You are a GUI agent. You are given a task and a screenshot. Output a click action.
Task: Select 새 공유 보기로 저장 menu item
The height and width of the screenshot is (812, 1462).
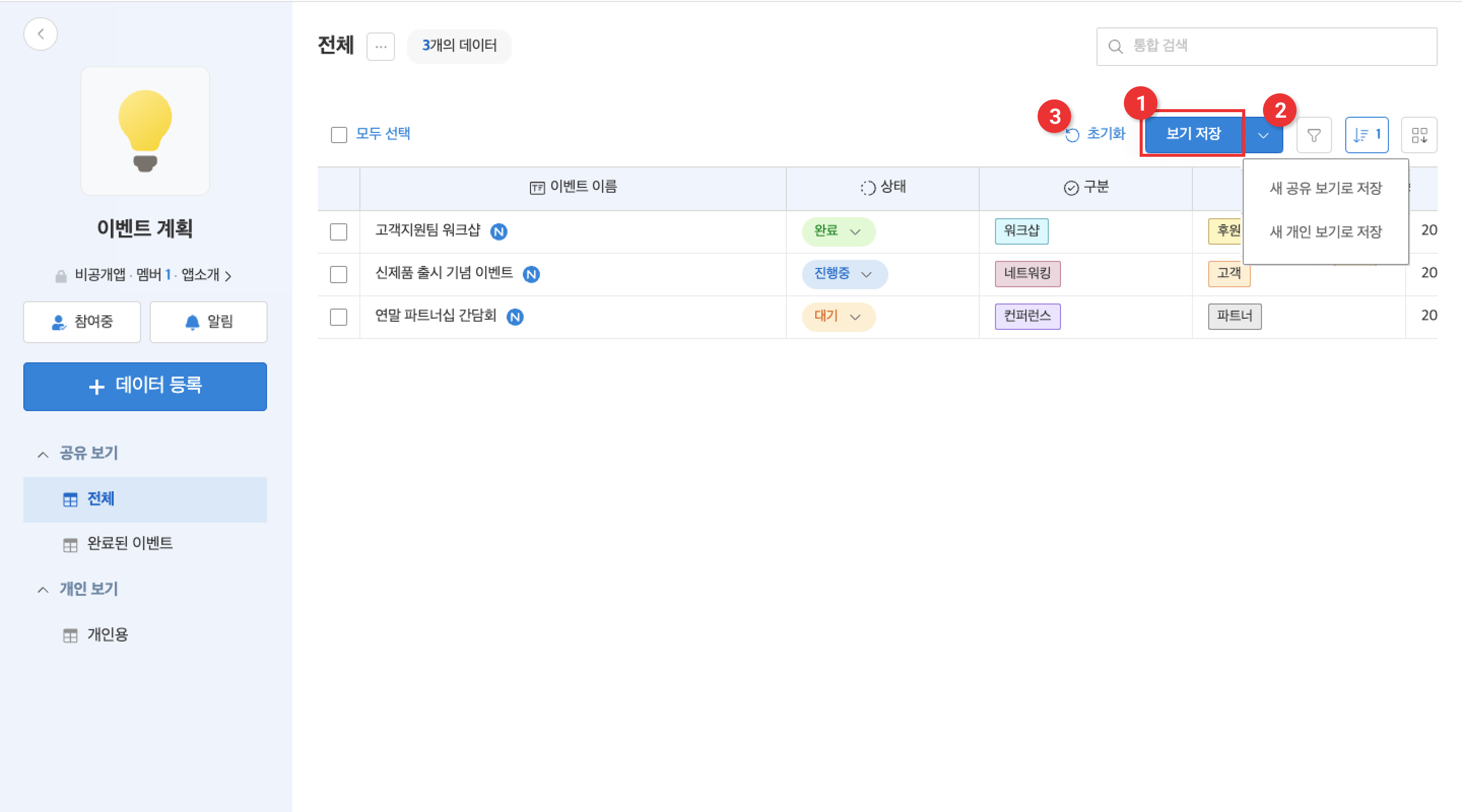(1325, 188)
